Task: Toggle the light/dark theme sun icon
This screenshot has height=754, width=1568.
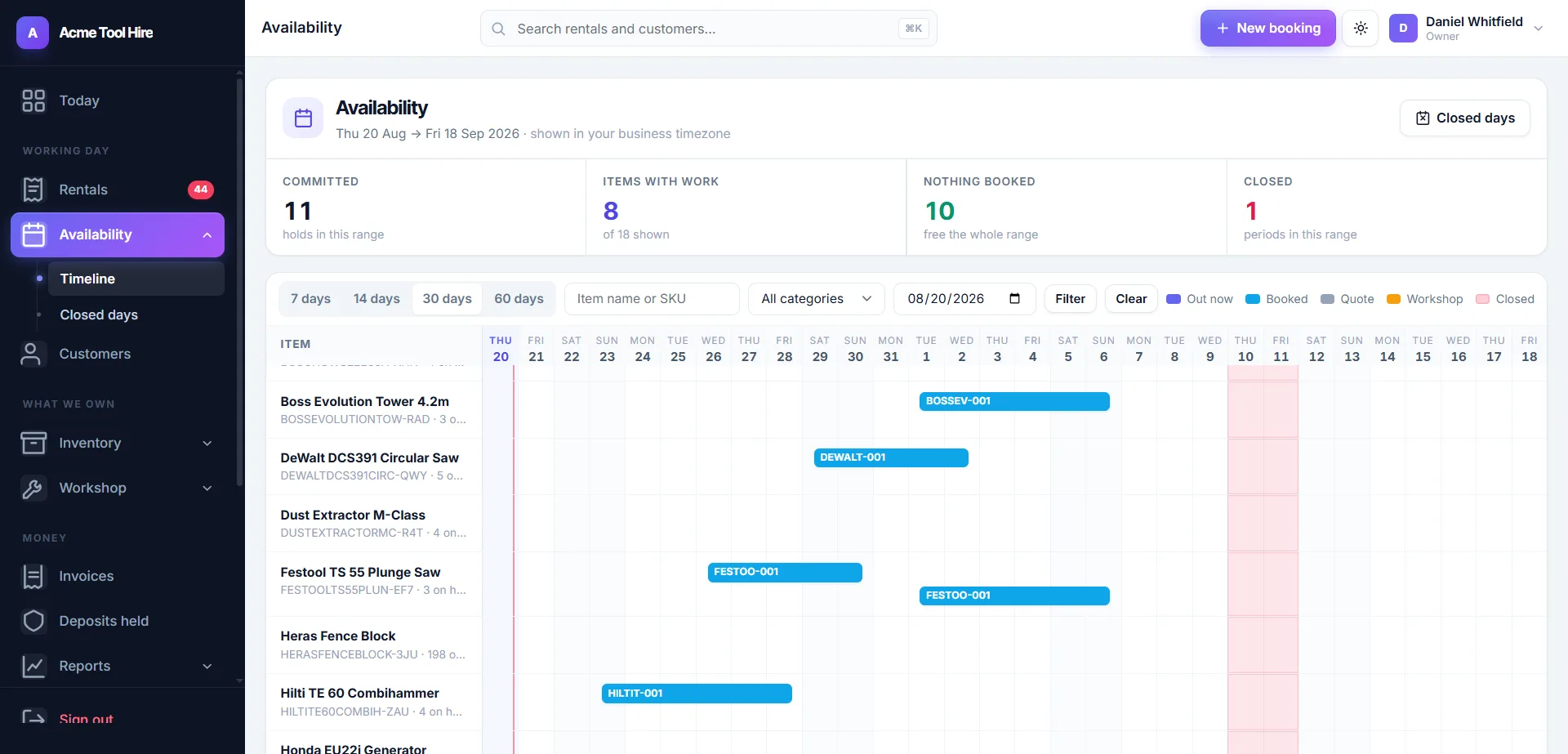Action: pos(1361,29)
